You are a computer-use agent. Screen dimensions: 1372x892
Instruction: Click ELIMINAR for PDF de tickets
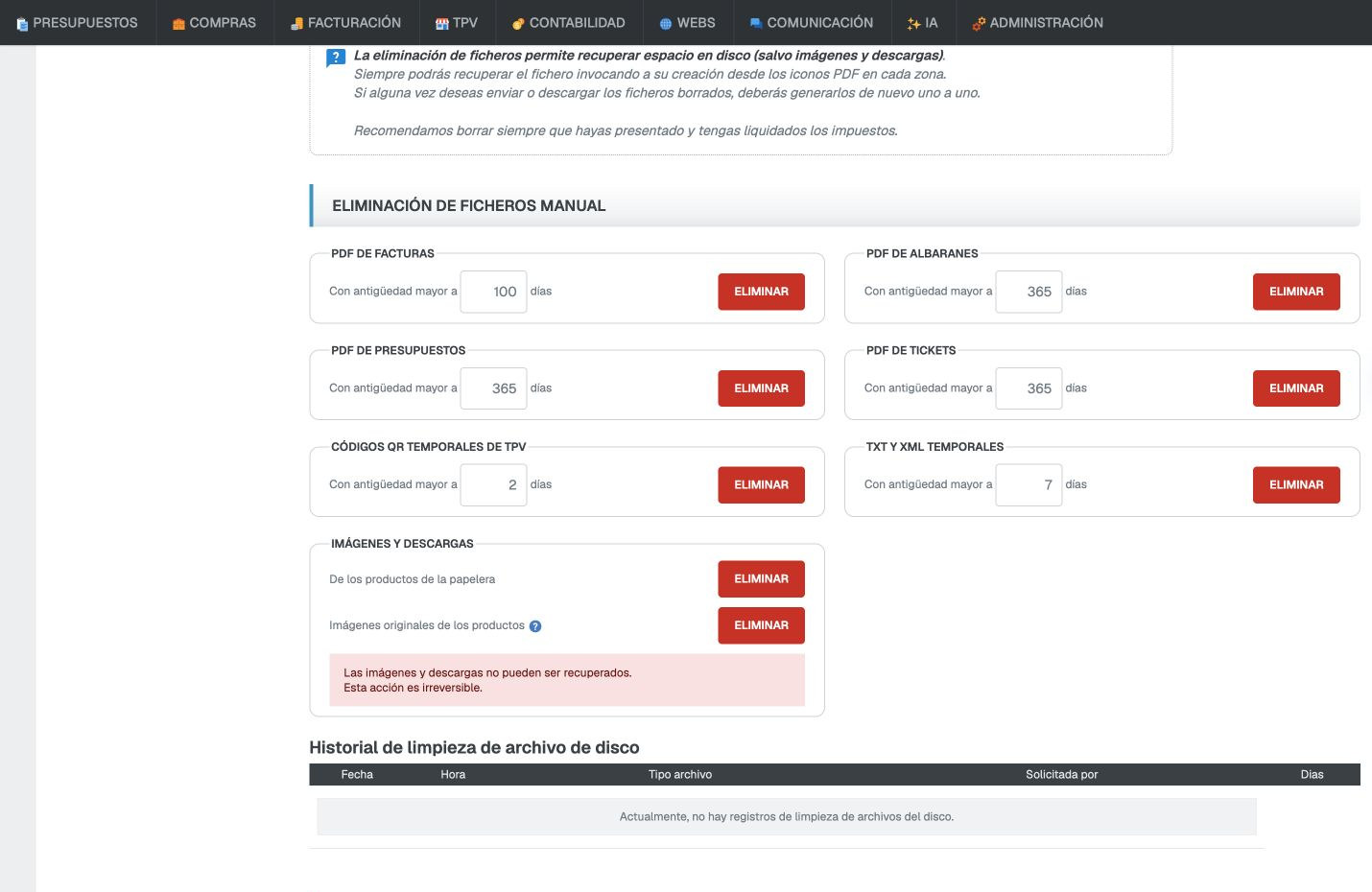[x=1296, y=388]
